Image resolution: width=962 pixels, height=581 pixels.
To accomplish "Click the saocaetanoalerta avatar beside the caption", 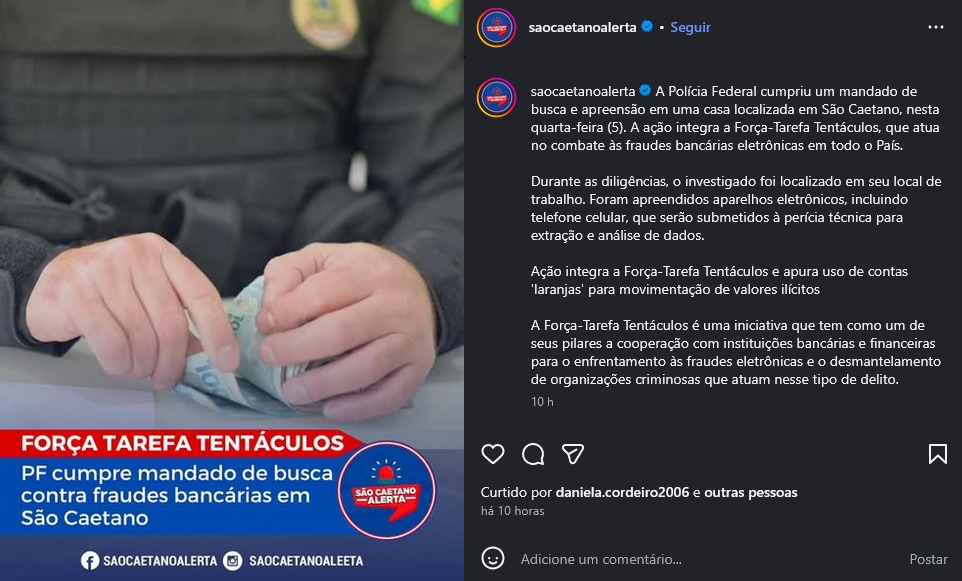I will click(x=496, y=98).
